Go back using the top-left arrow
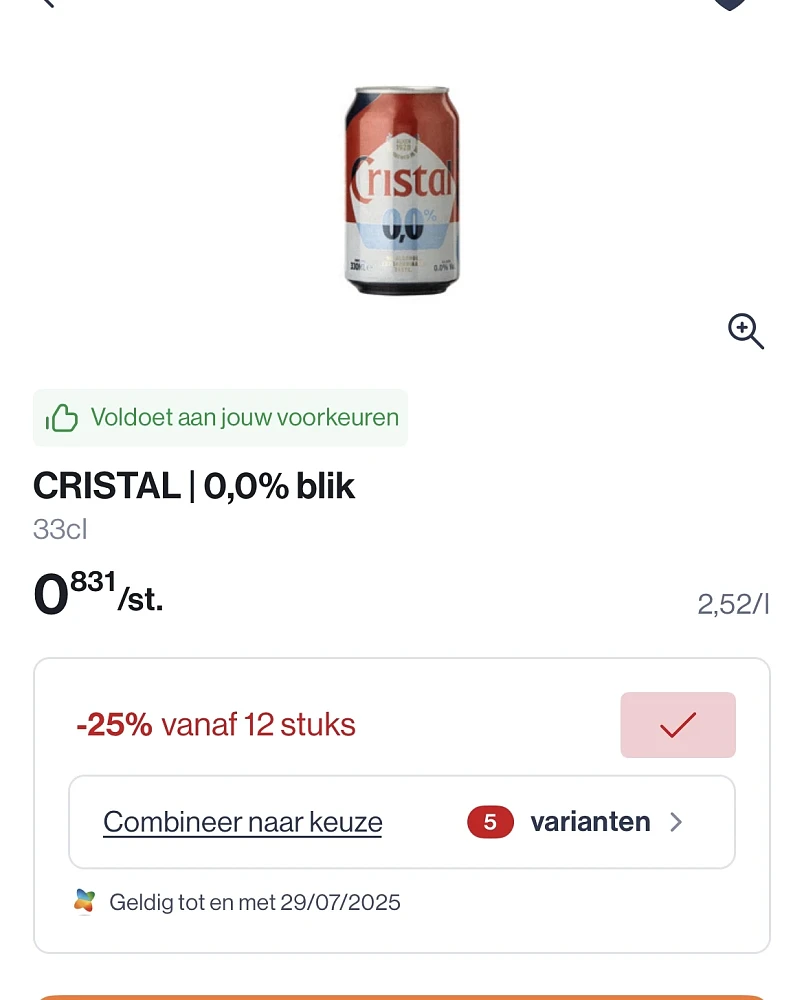The image size is (804, 1000). [x=47, y=3]
